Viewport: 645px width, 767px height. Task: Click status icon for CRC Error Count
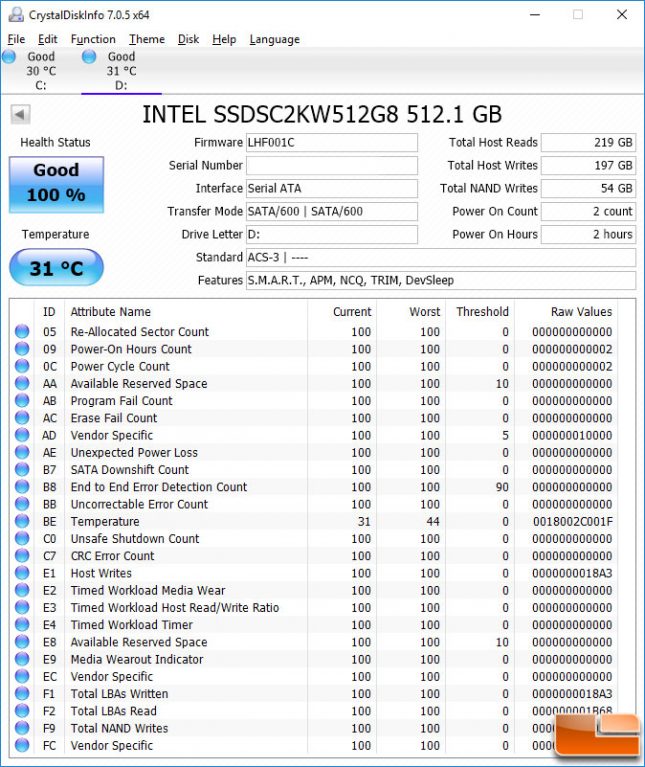tap(22, 556)
